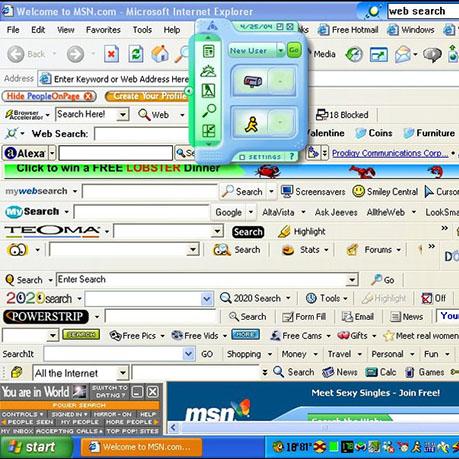Click the mailbox icon in AOL widget
Screen dimensions: 459x459
[x=252, y=81]
